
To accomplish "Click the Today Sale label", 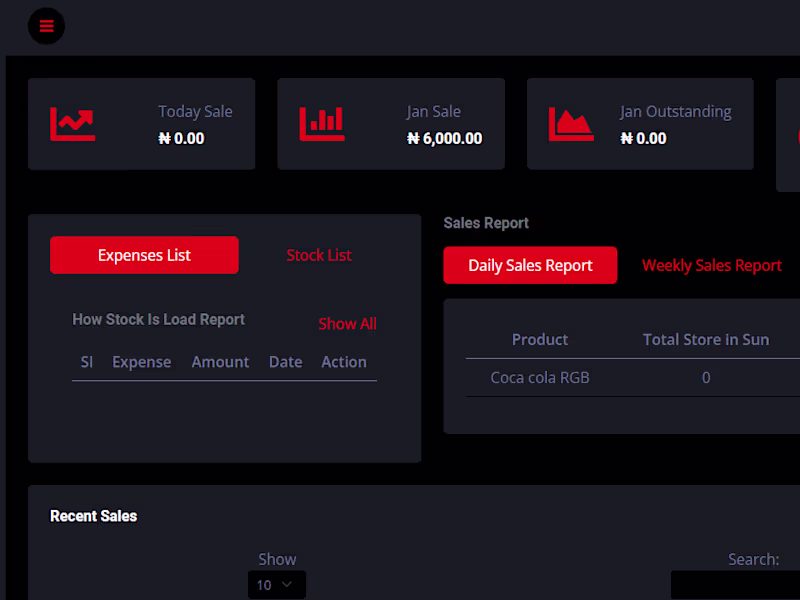I will (195, 111).
